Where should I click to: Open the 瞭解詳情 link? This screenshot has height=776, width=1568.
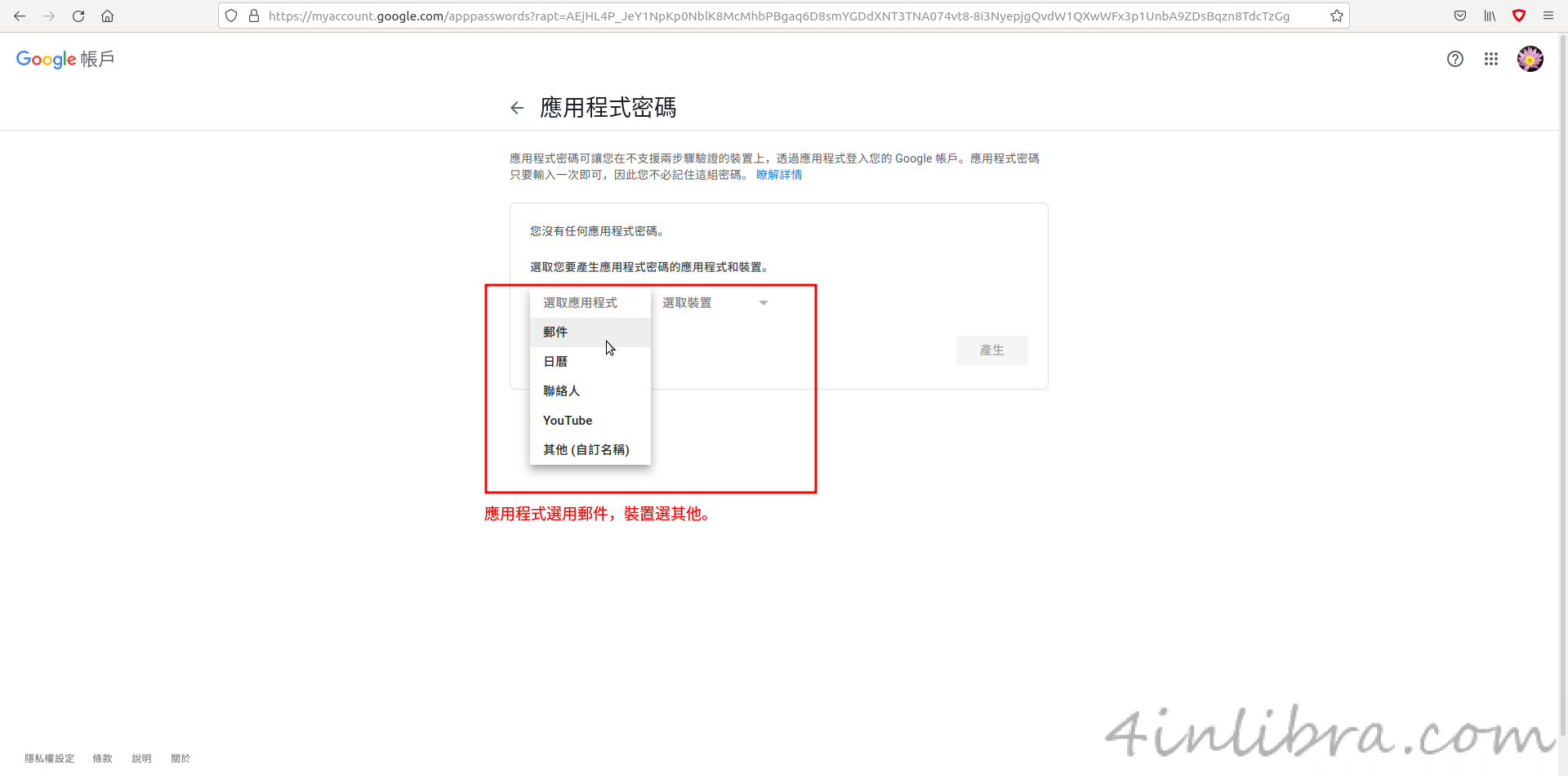tap(779, 175)
